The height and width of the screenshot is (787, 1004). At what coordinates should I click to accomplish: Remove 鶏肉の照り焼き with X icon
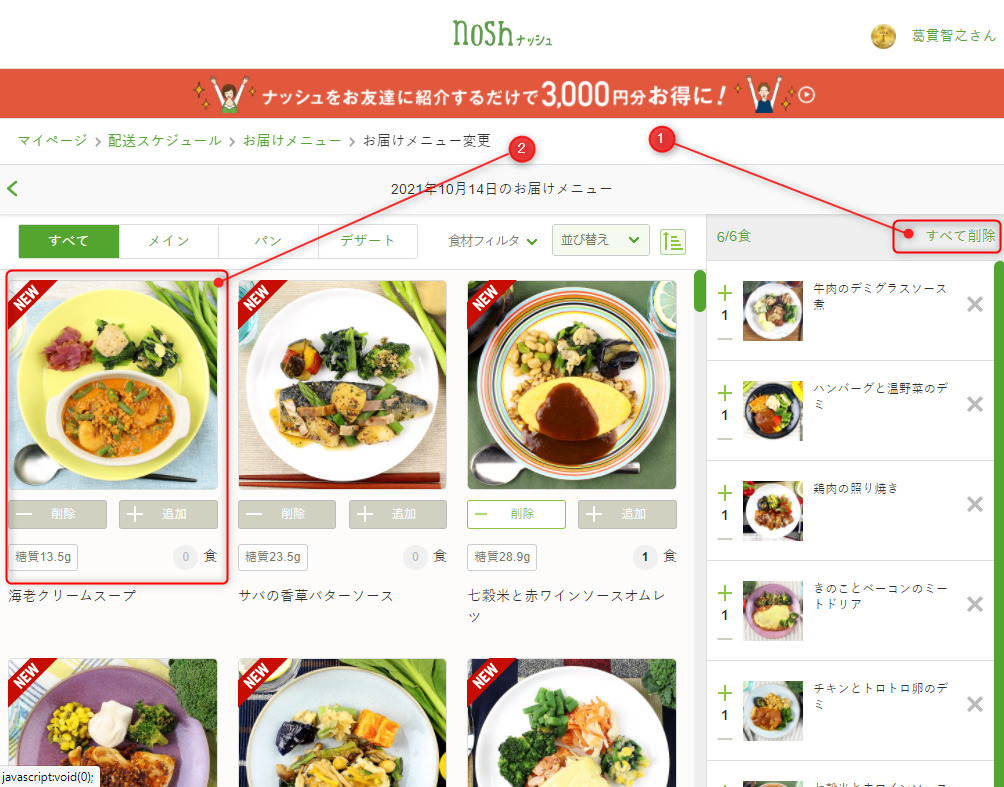(975, 504)
